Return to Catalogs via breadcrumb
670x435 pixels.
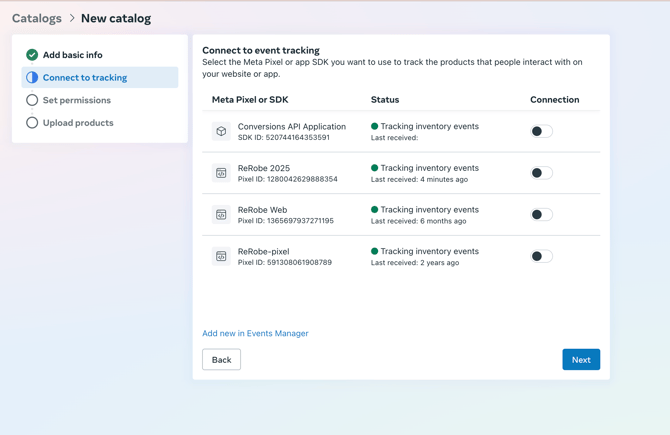[x=37, y=18]
